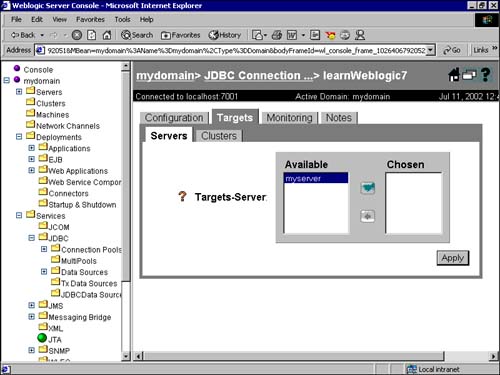Stop page loading with Stop icon
The width and height of the screenshot is (500, 375).
77,35
